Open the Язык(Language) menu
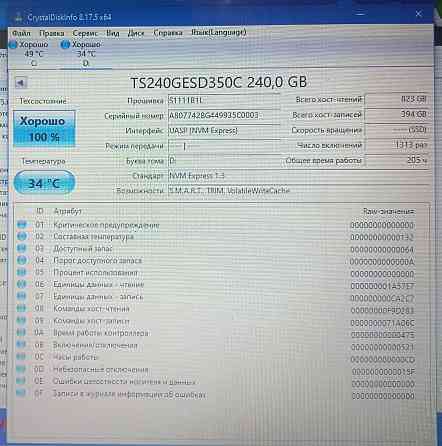This screenshot has width=442, height=446. coord(219,32)
